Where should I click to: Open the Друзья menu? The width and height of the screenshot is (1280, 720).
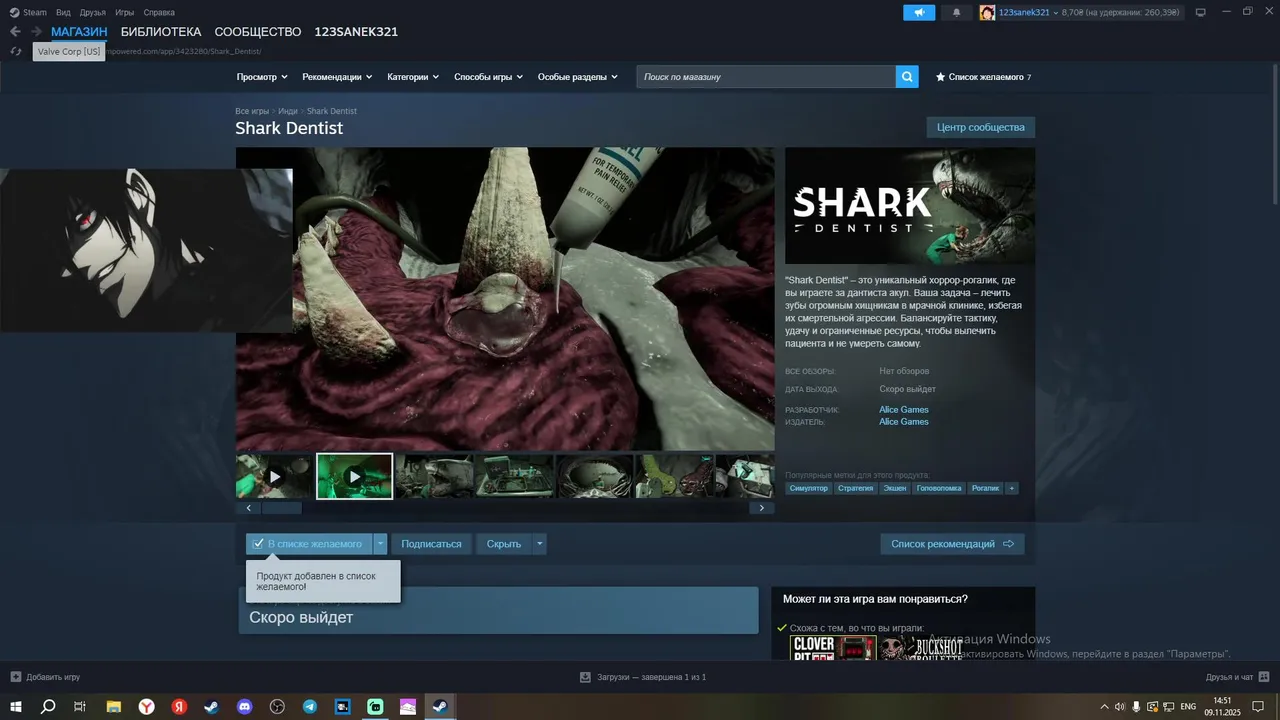(92, 12)
